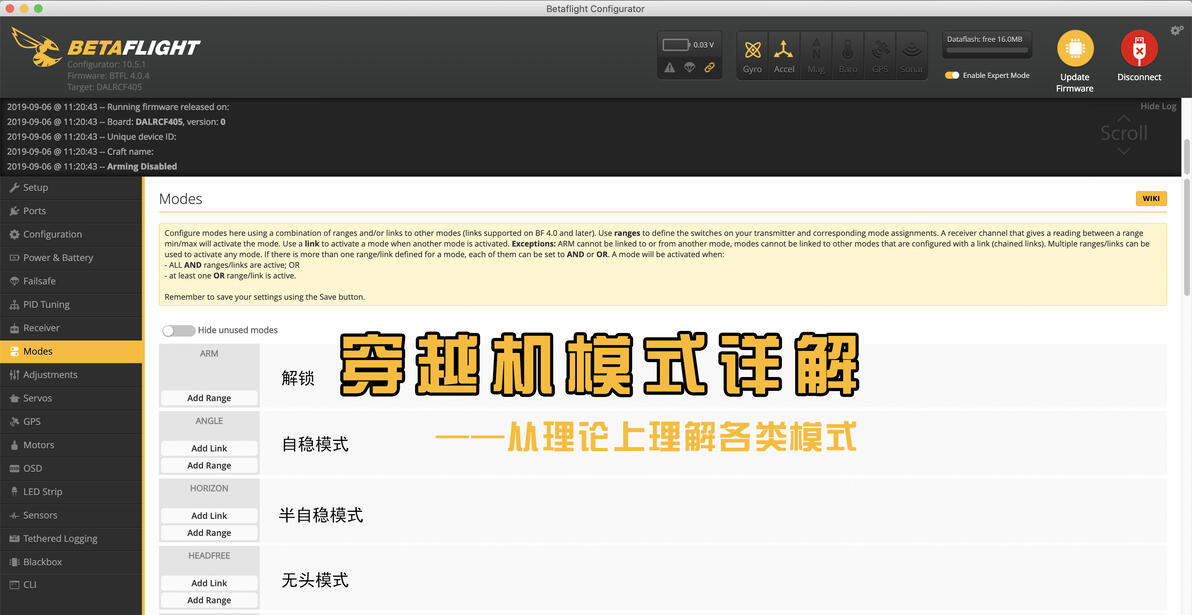Open the settings gear in the header
This screenshot has height=615, width=1192.
point(1177,30)
